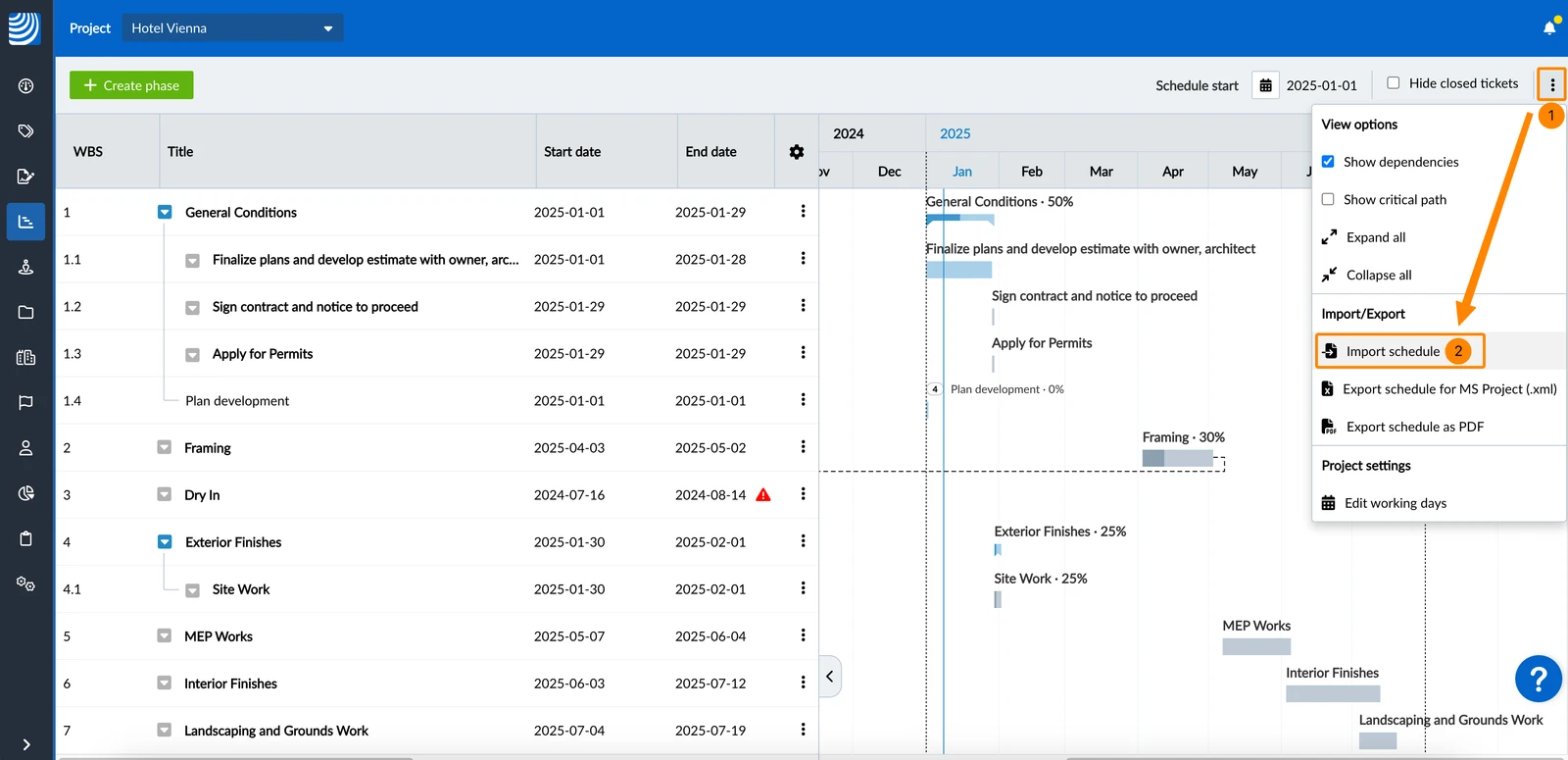This screenshot has width=1568, height=760.
Task: Select the Gantt schedule sidebar icon
Action: pos(26,222)
